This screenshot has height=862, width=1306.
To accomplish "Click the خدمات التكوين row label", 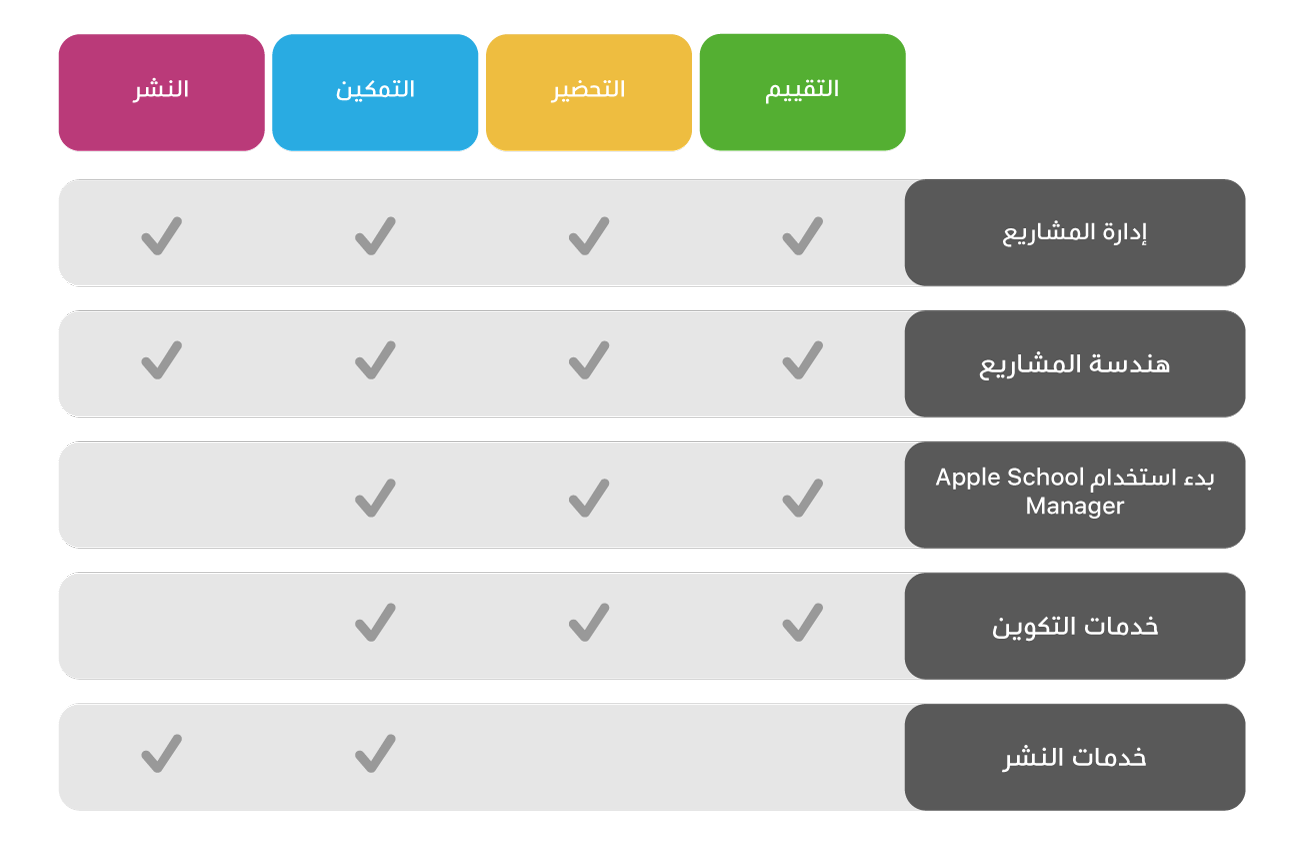I will click(x=1074, y=626).
